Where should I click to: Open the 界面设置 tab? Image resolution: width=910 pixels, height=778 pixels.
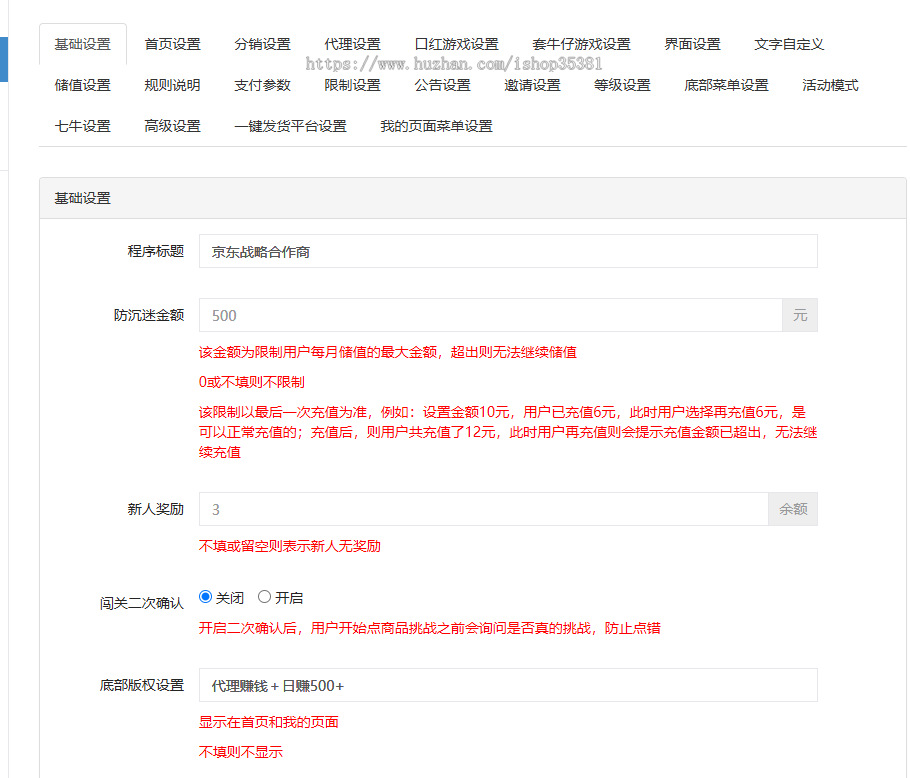point(692,44)
